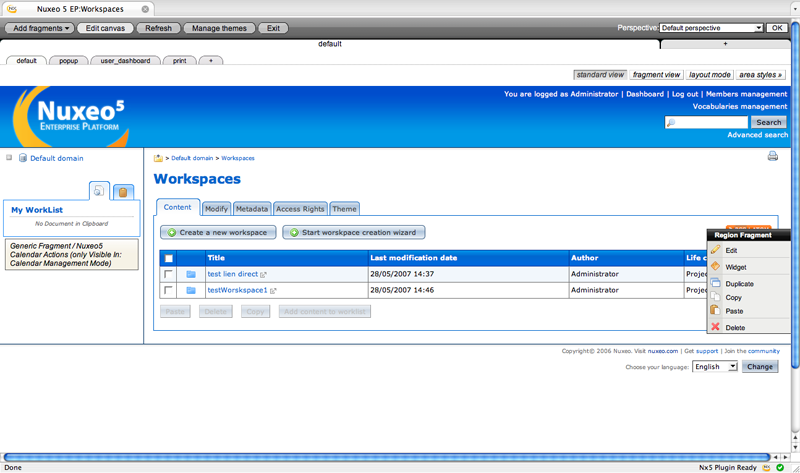800x473 pixels.
Task: Switch to the print canvas tab
Action: 180,60
